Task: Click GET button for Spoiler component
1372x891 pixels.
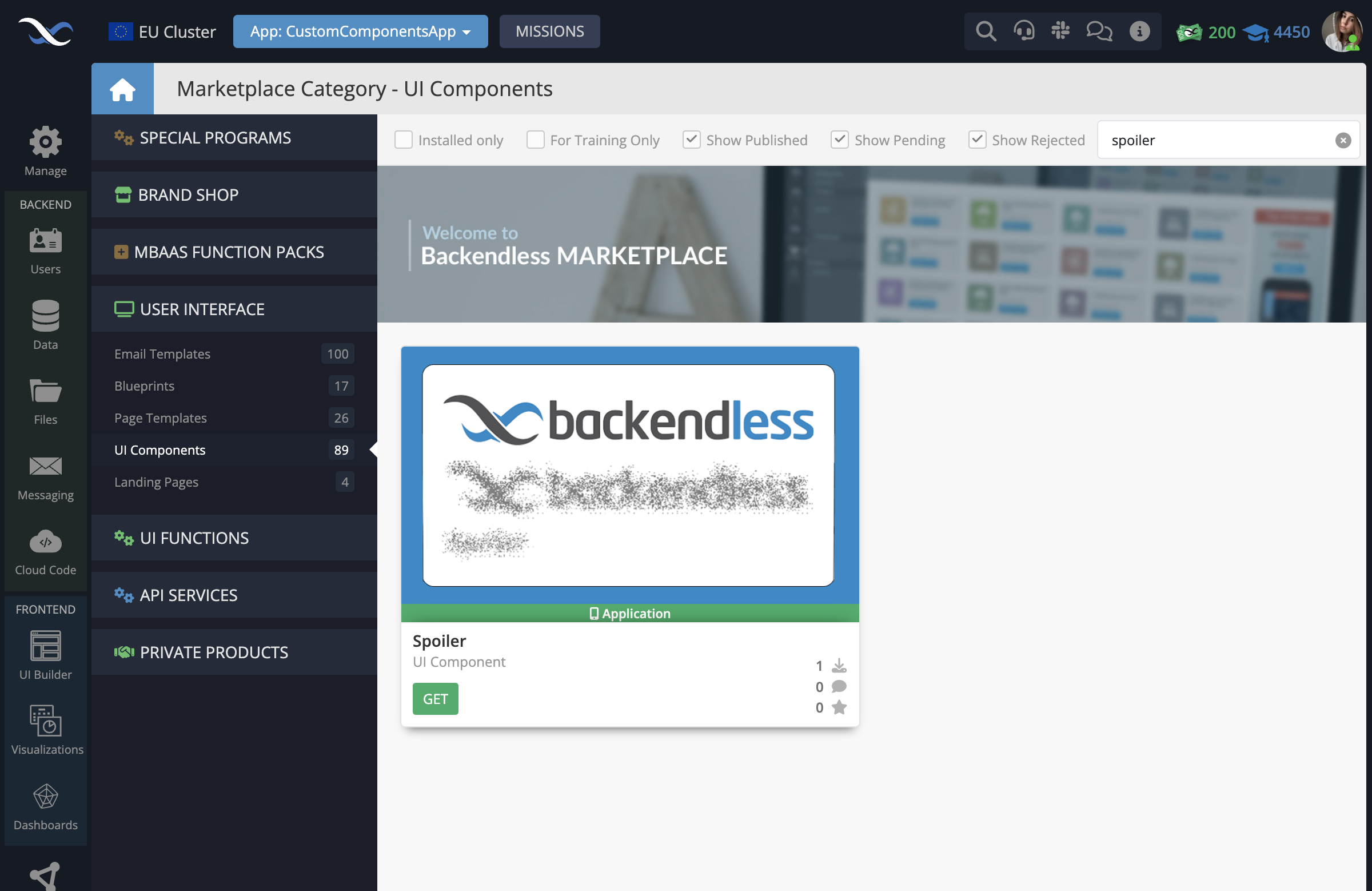Action: [x=436, y=698]
